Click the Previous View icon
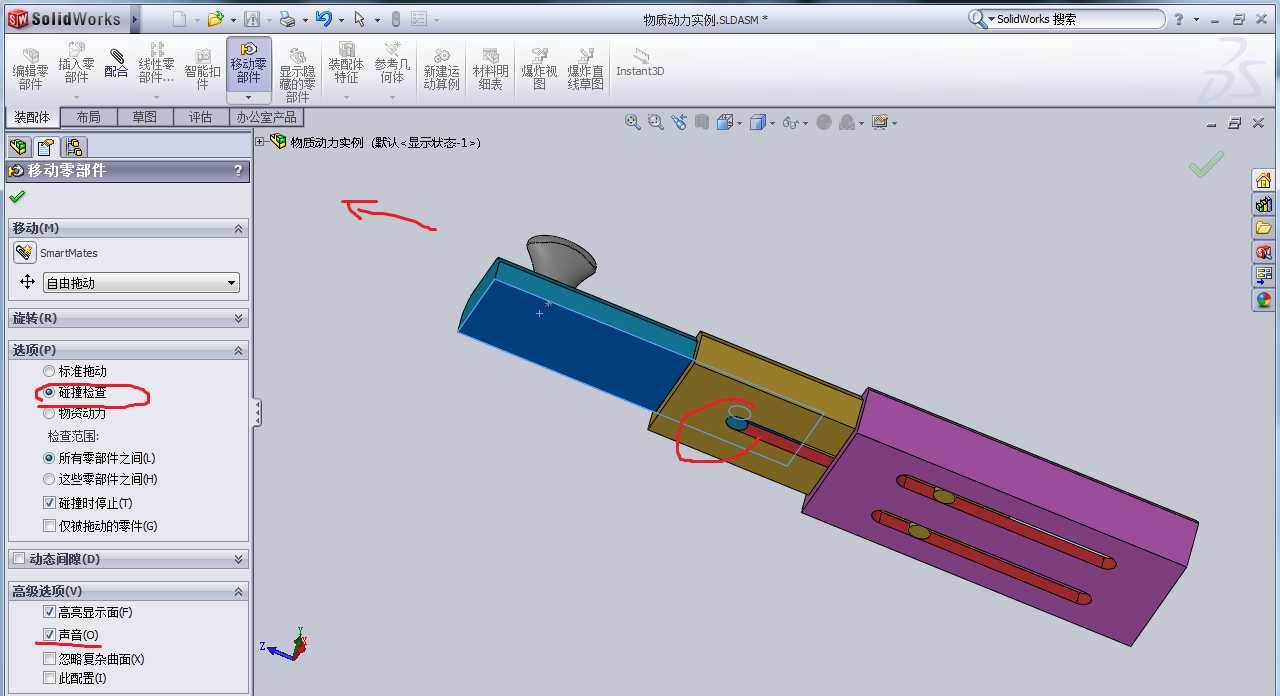The image size is (1280, 696). pos(679,122)
